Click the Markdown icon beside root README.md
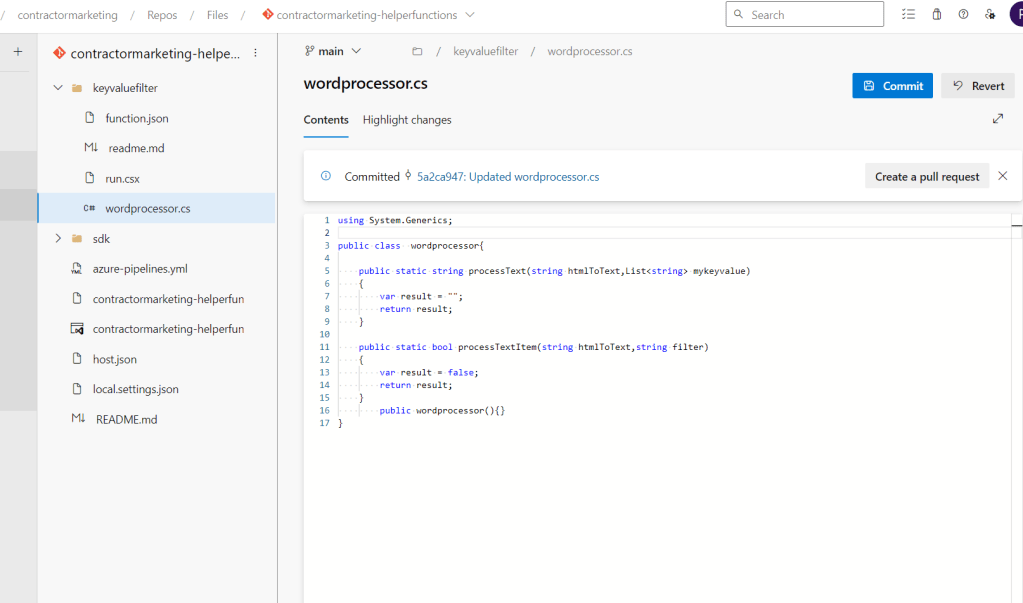The image size is (1023, 603). click(78, 418)
